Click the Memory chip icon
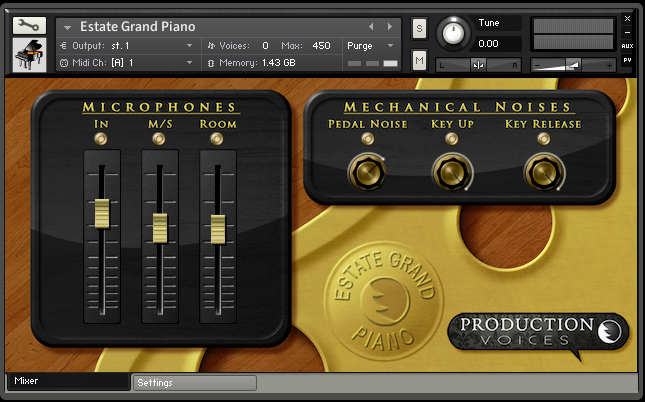 pyautogui.click(x=211, y=63)
